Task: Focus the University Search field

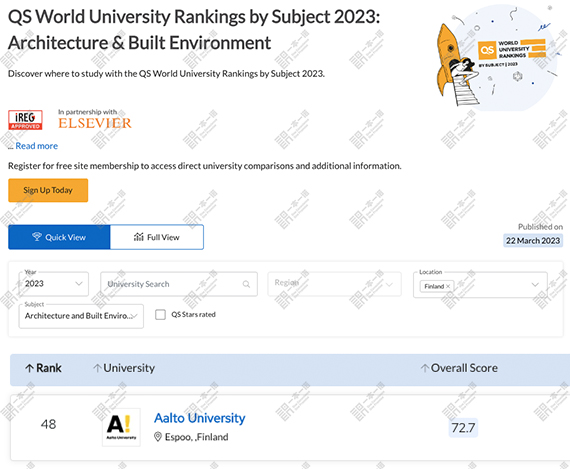Action: (179, 284)
